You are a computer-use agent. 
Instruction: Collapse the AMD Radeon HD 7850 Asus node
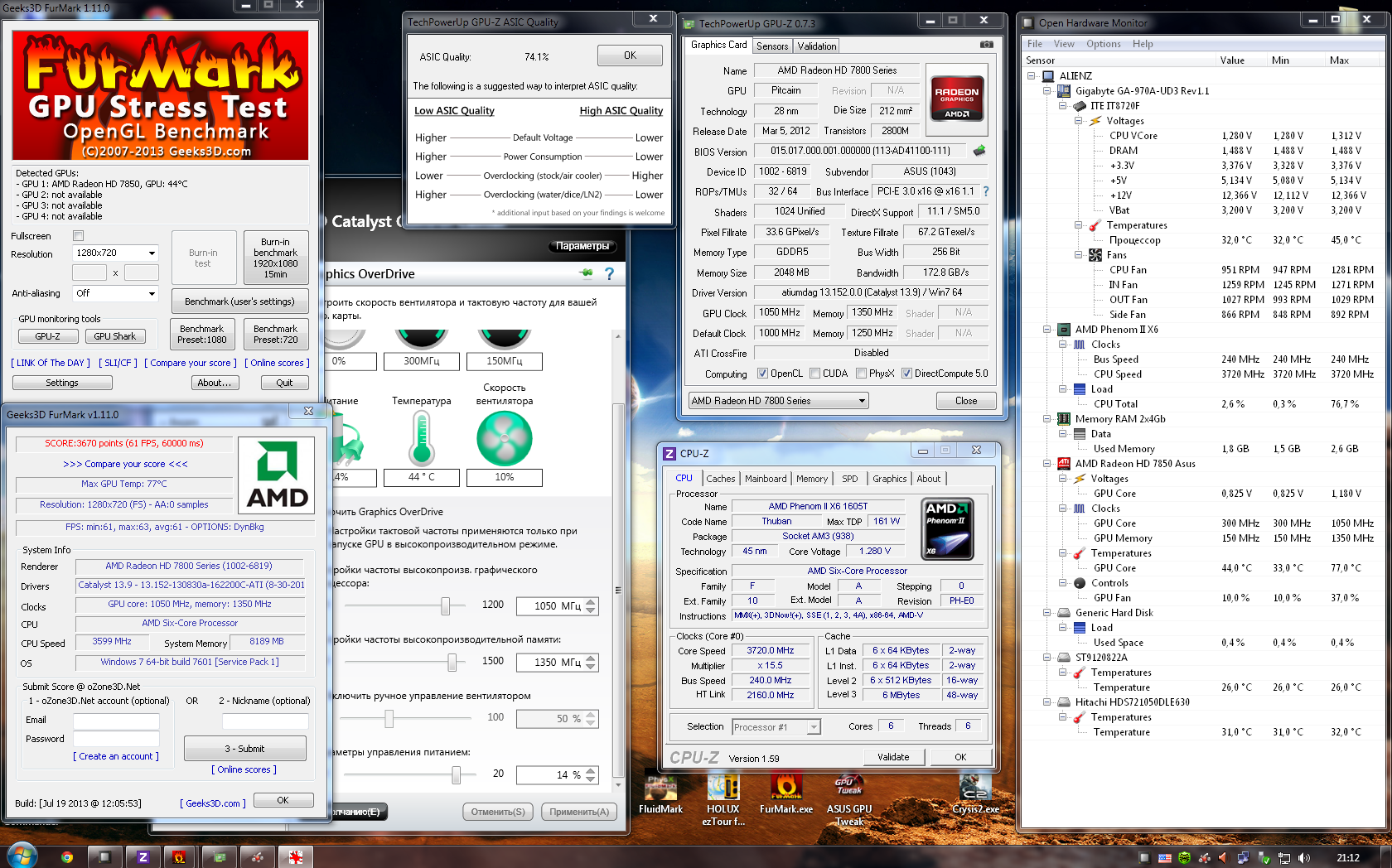coord(1047,464)
